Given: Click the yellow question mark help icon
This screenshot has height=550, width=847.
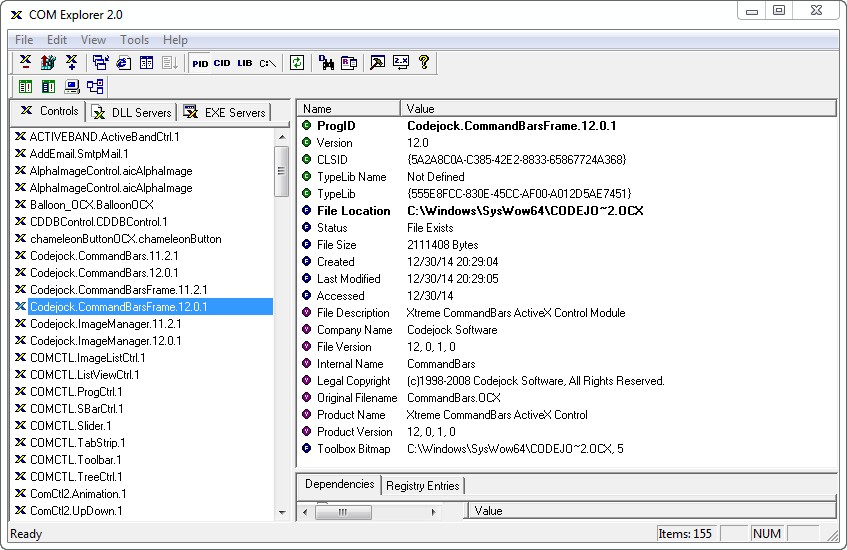Looking at the screenshot, I should 424,63.
